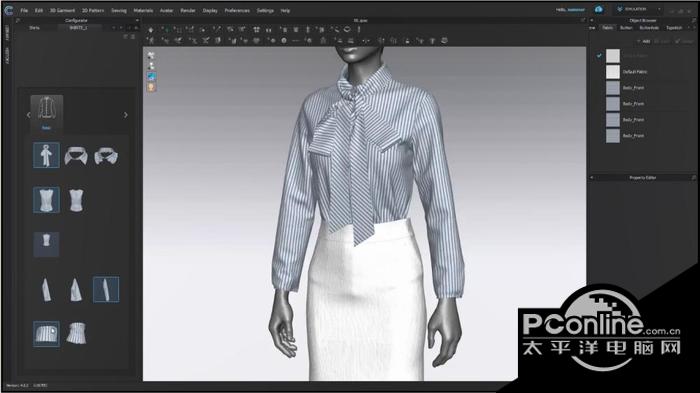Open the 2D Pattern menu

click(x=93, y=10)
